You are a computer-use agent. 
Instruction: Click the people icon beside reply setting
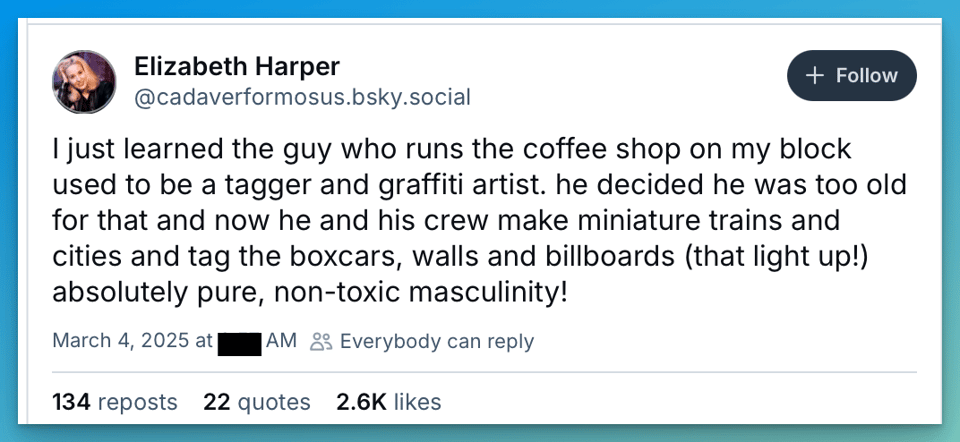[x=320, y=341]
